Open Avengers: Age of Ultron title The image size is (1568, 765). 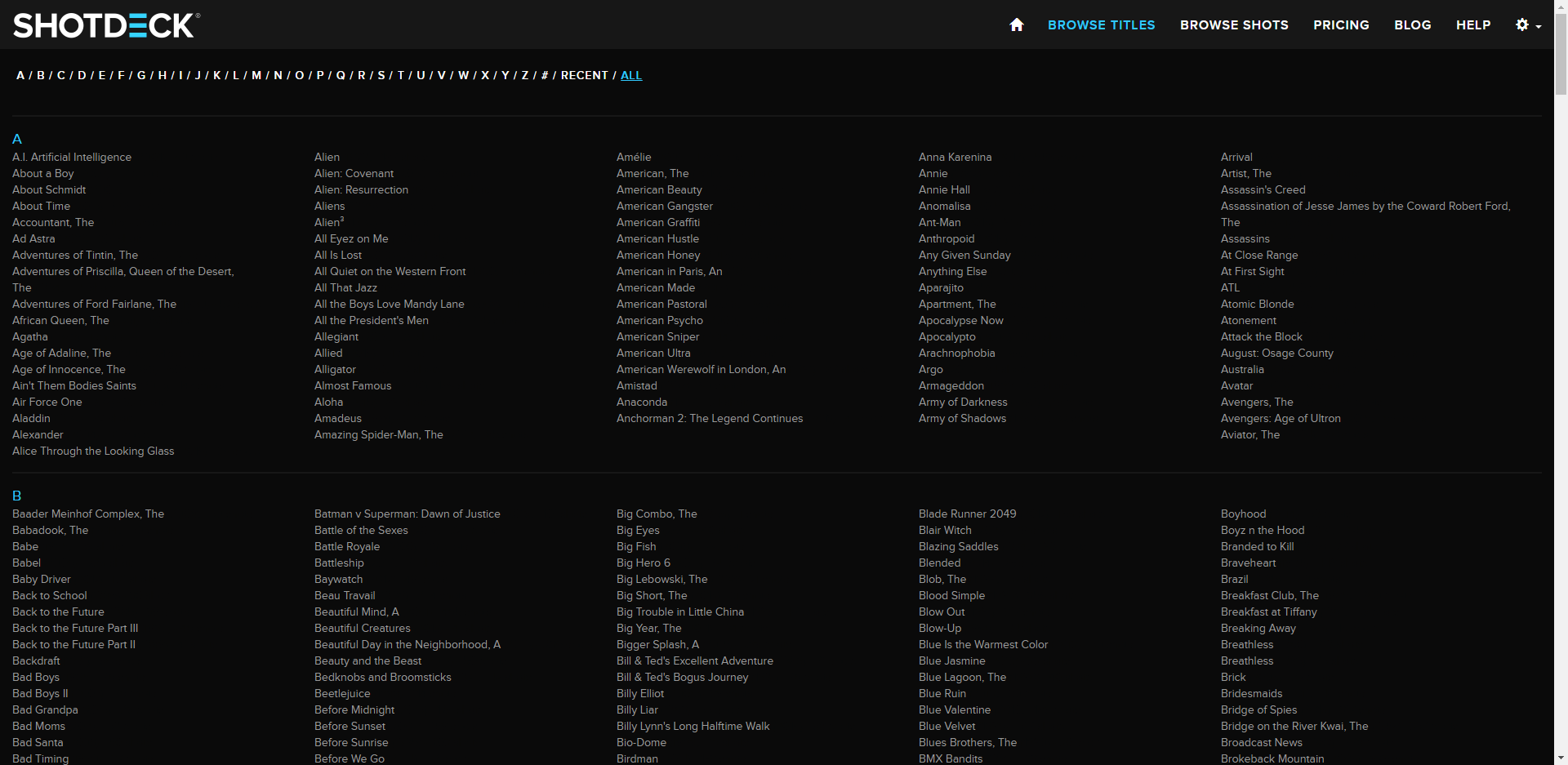point(1281,418)
